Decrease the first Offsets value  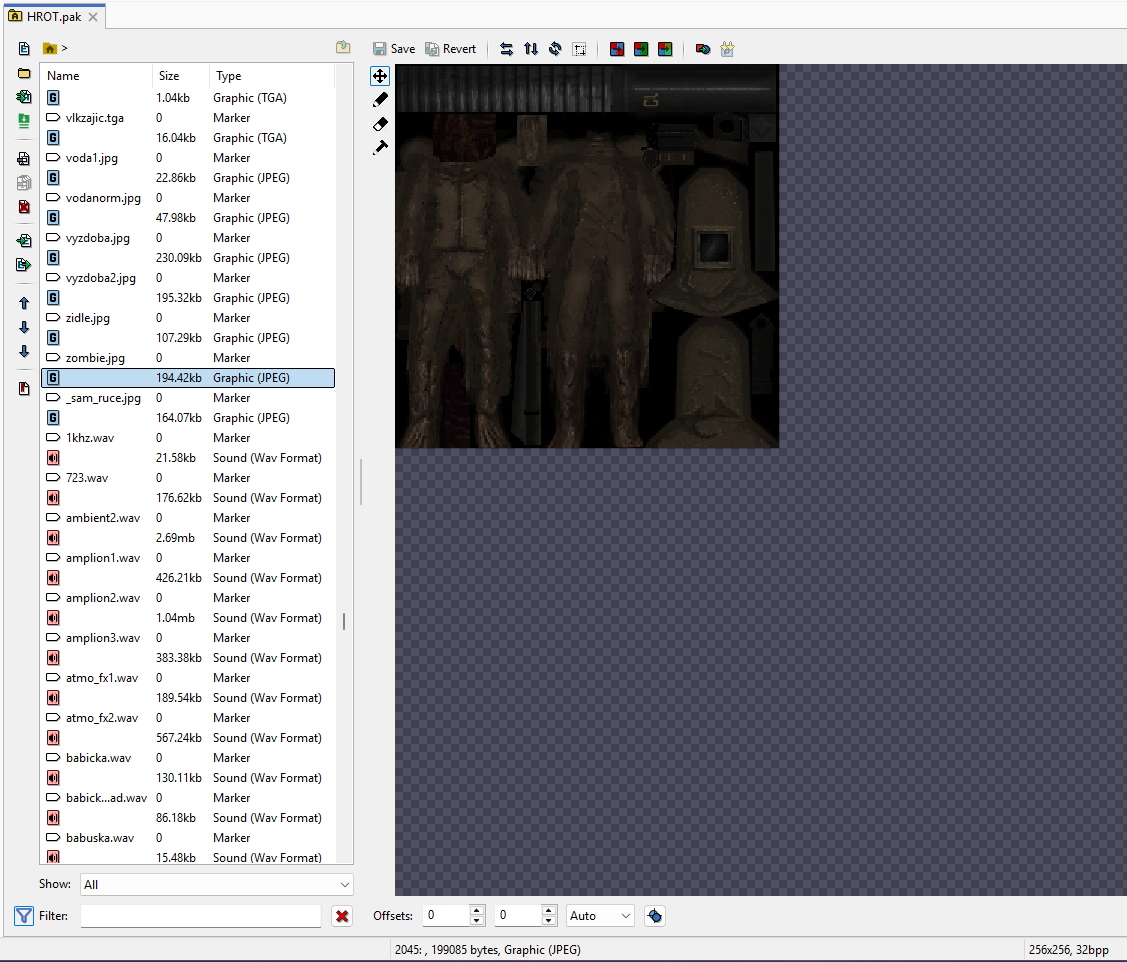tap(477, 920)
